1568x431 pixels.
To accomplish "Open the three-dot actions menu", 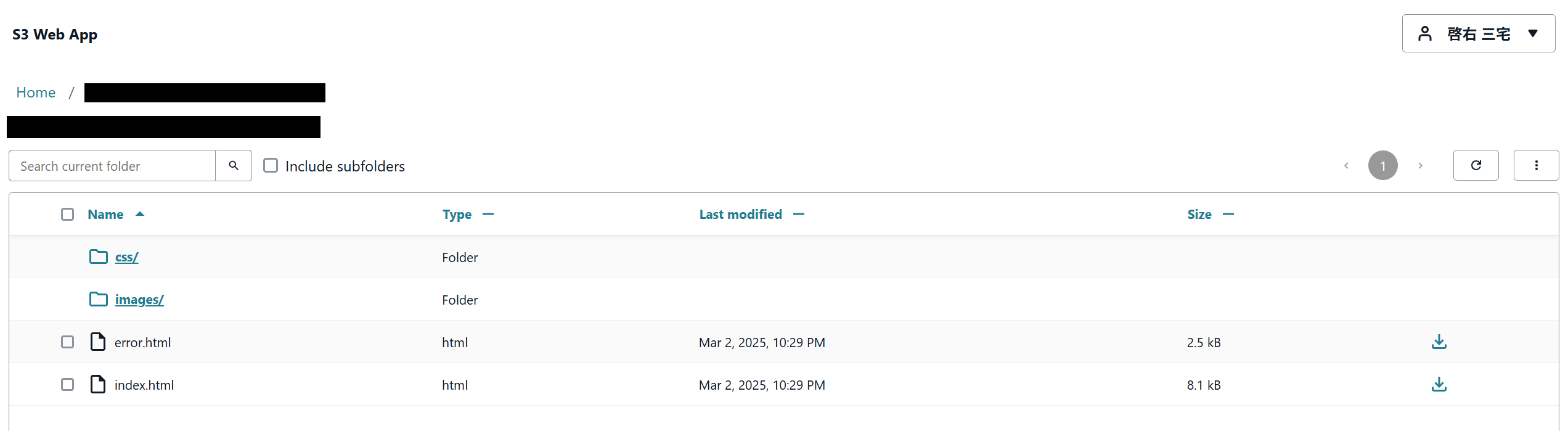I will click(x=1536, y=165).
